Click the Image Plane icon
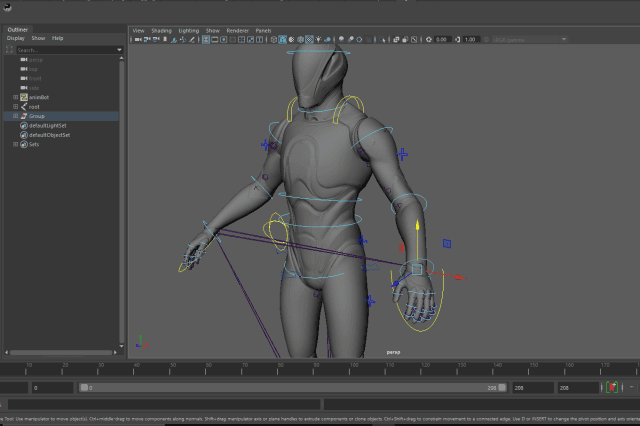Viewport: 640px width, 426px height. (173, 40)
